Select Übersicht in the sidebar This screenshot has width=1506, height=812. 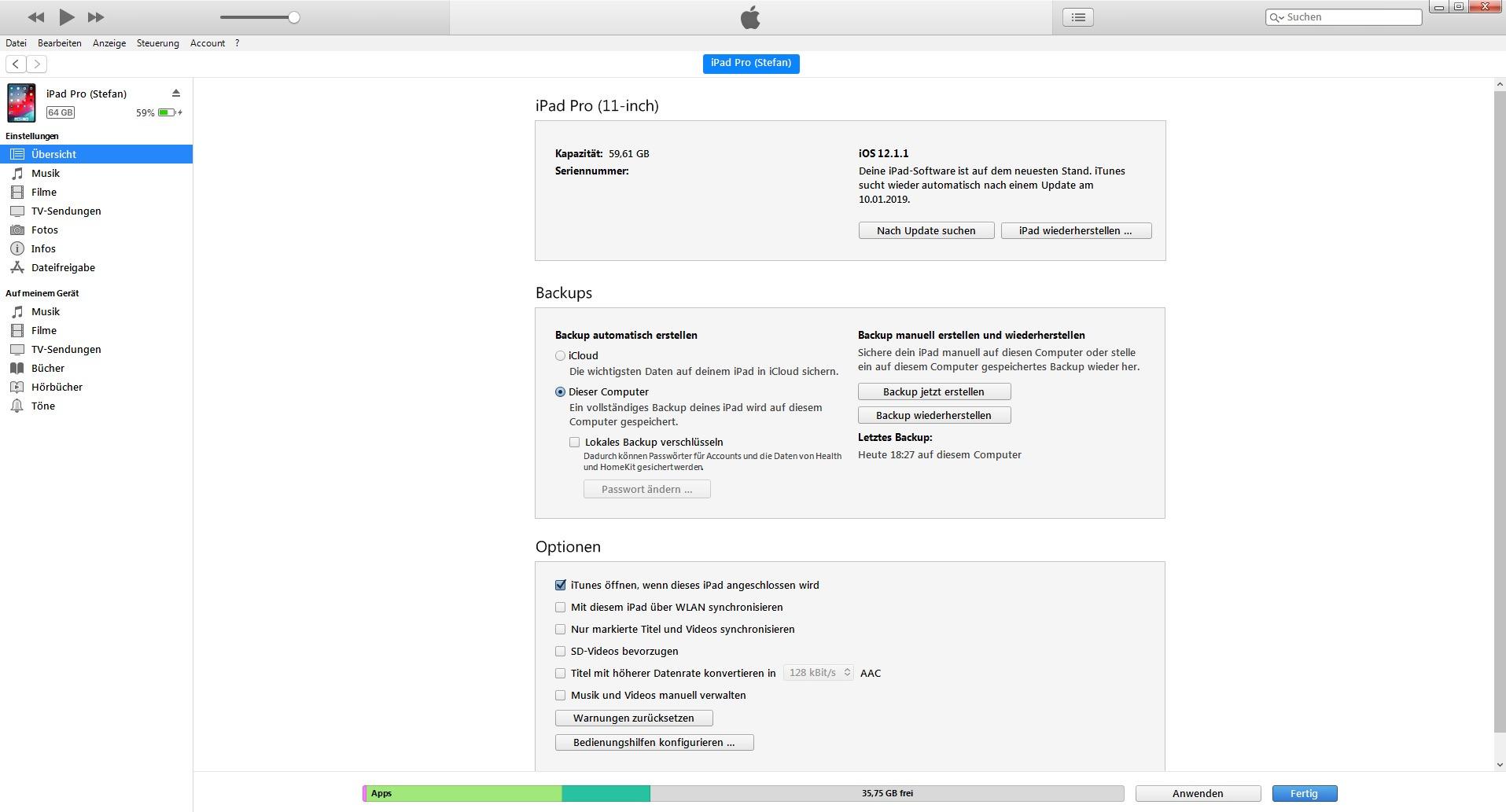point(96,154)
